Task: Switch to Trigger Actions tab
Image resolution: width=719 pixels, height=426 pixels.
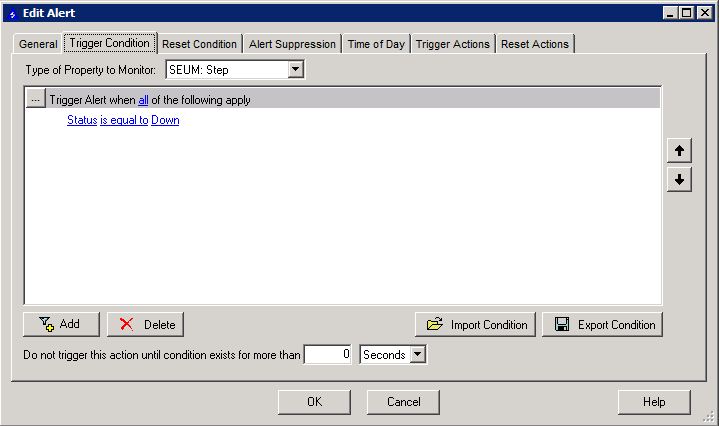Action: 453,44
